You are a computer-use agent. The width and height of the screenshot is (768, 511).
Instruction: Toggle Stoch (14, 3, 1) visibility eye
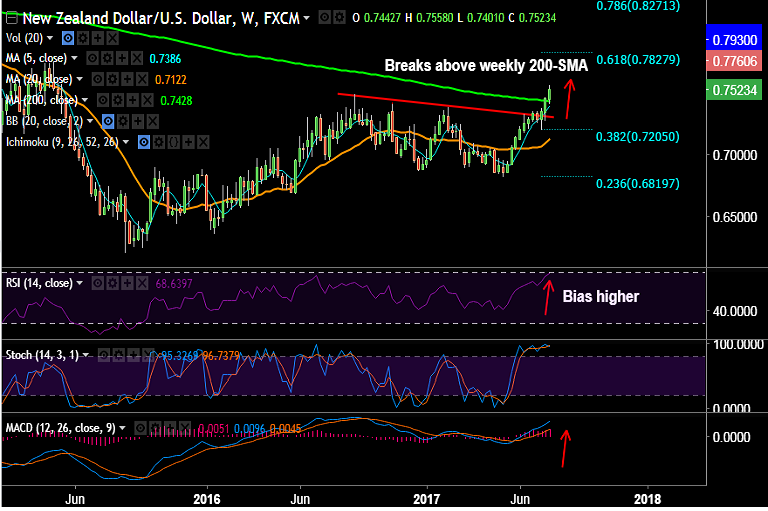click(x=103, y=355)
